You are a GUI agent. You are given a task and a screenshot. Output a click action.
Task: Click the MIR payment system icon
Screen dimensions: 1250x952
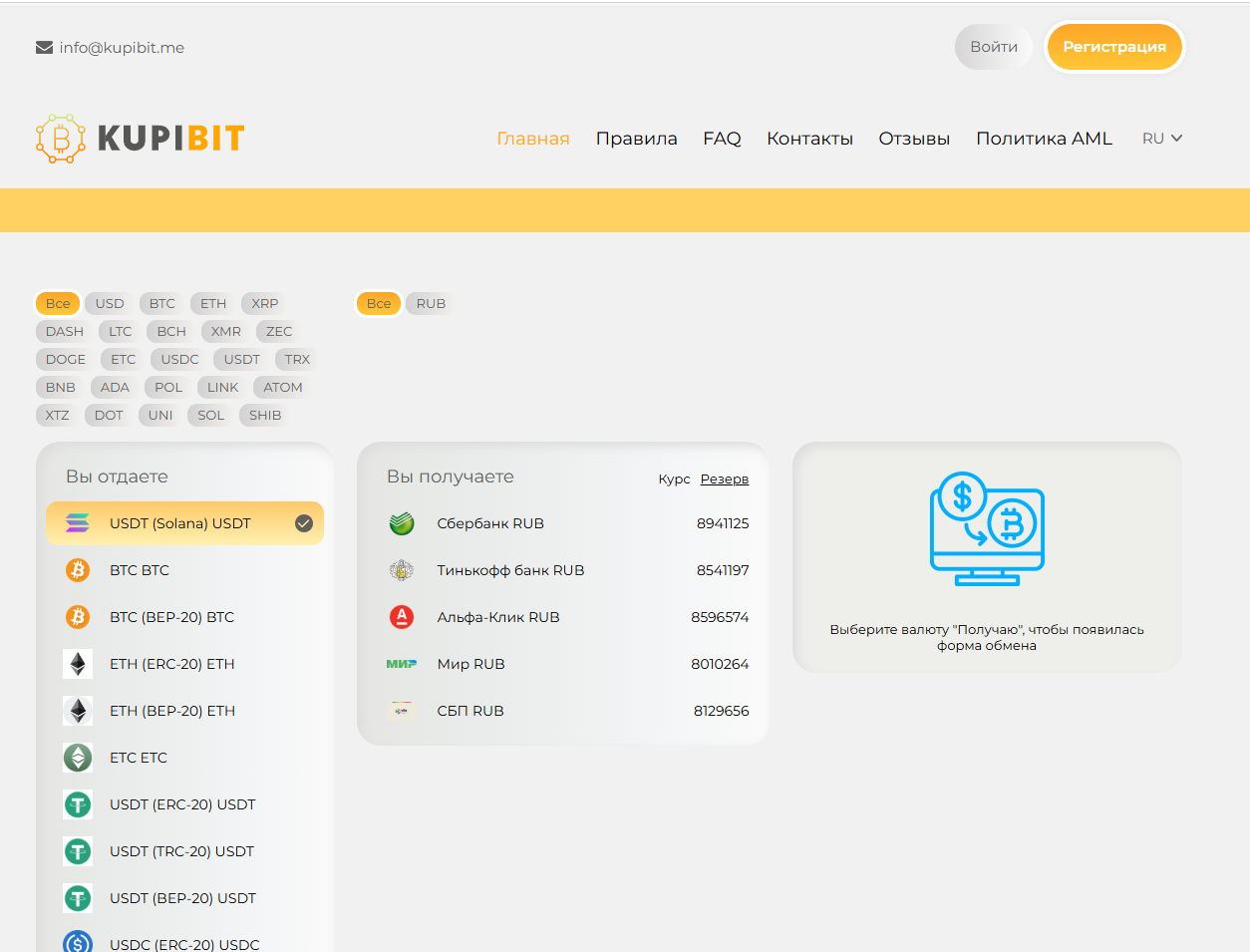tap(402, 664)
